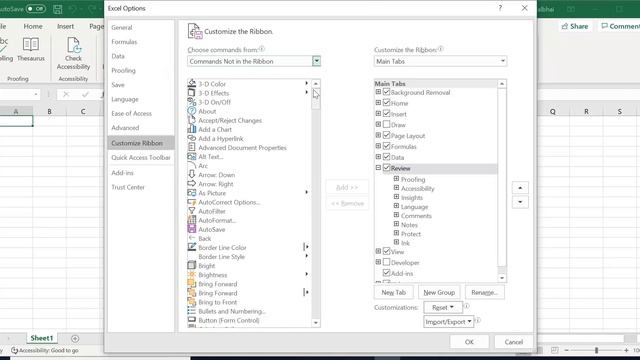This screenshot has width=640, height=360.
Task: Pick the As Picture command icon
Action: (x=191, y=193)
